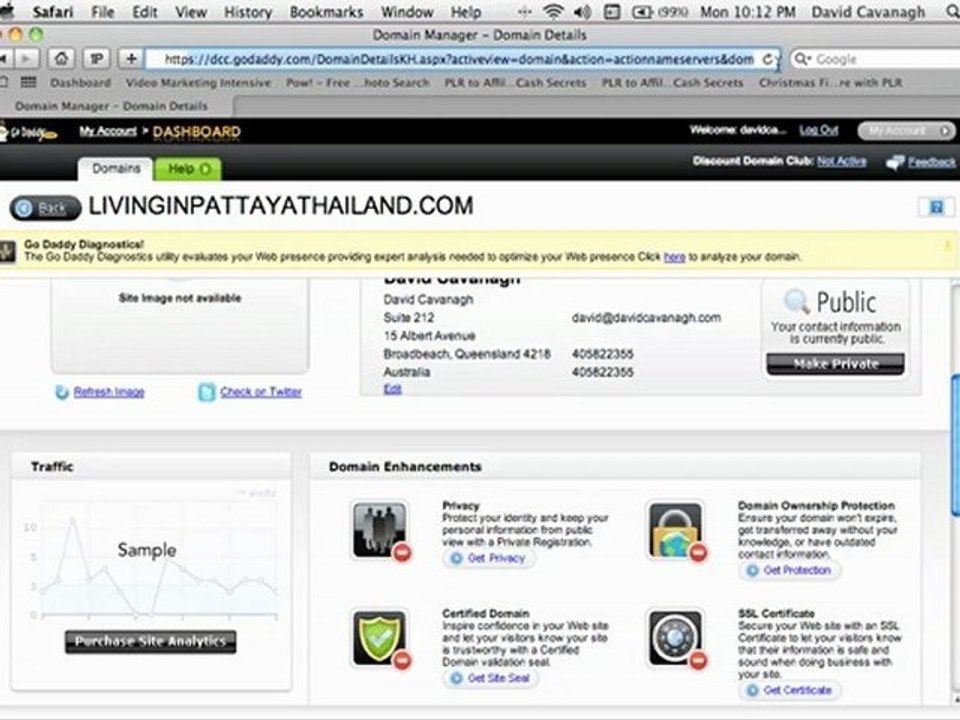Viewport: 960px width, 720px height.
Task: Dismiss the Go Daddy Diagnostics banner X
Action: pos(948,246)
